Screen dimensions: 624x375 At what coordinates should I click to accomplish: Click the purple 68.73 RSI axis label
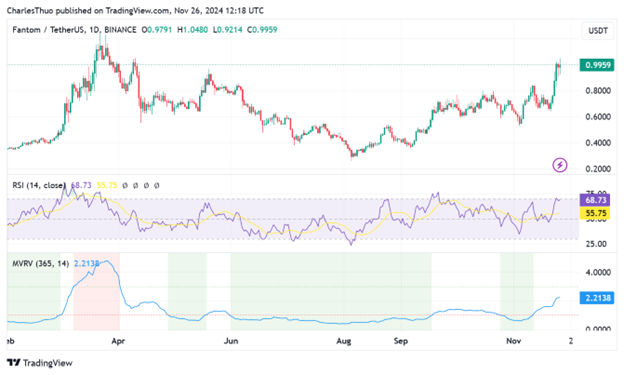[x=595, y=200]
